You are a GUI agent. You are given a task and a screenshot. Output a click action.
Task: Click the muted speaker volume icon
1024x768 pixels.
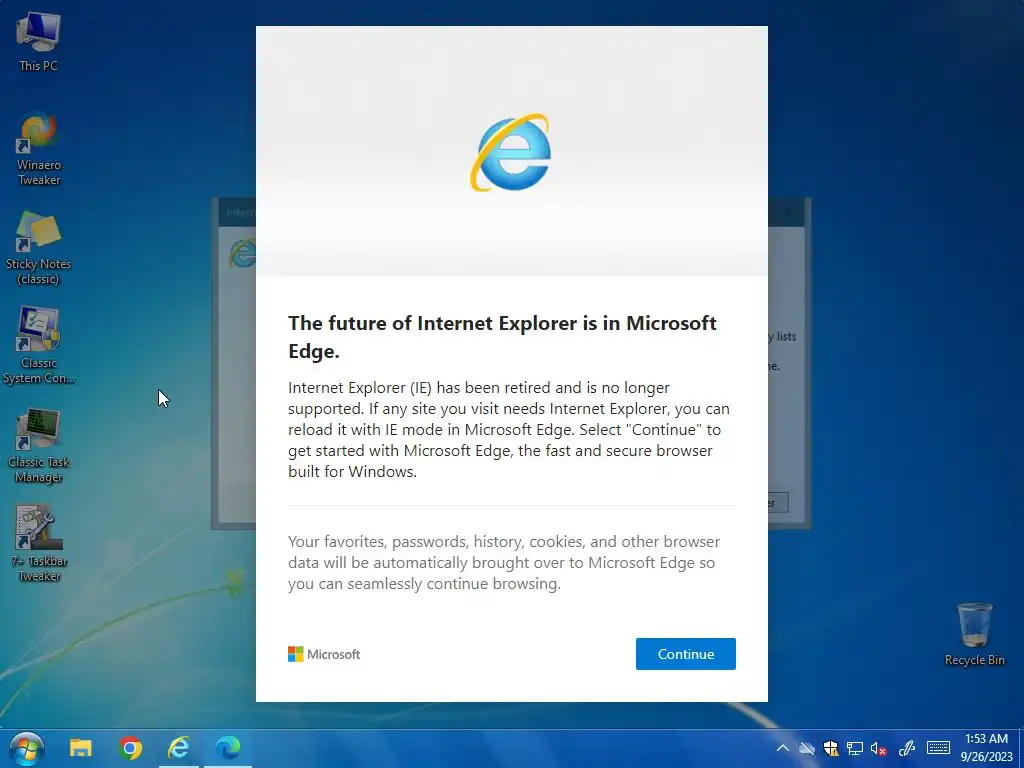(x=878, y=748)
